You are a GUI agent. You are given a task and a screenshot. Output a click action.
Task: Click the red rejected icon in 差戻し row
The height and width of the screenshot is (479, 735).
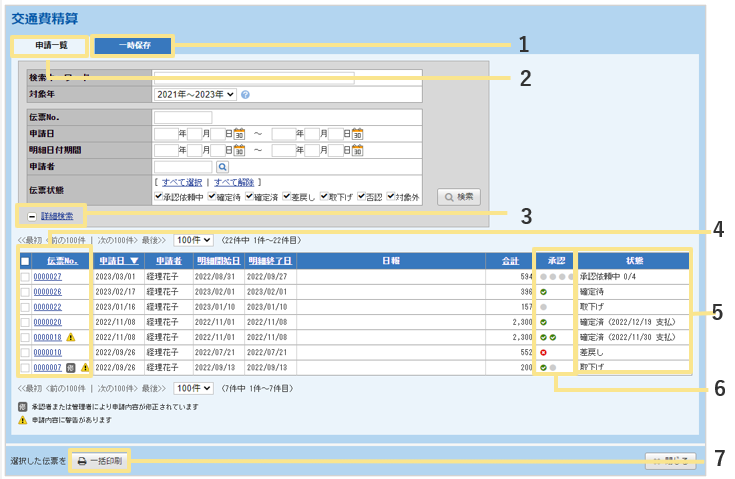542,353
